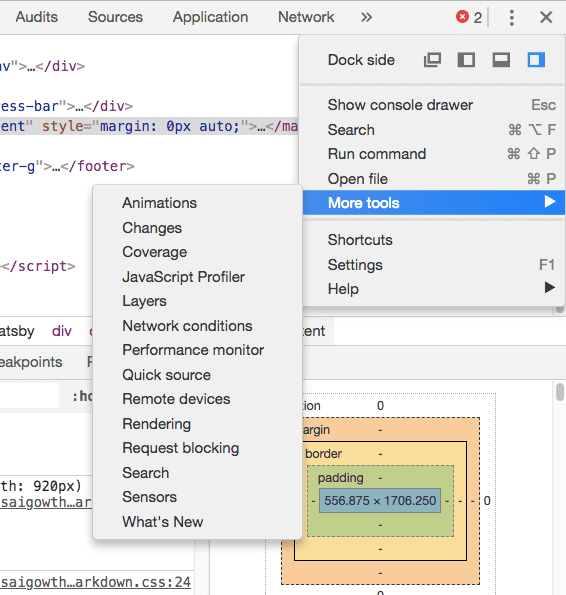Switch to the Sources tab
566x595 pixels.
[115, 17]
